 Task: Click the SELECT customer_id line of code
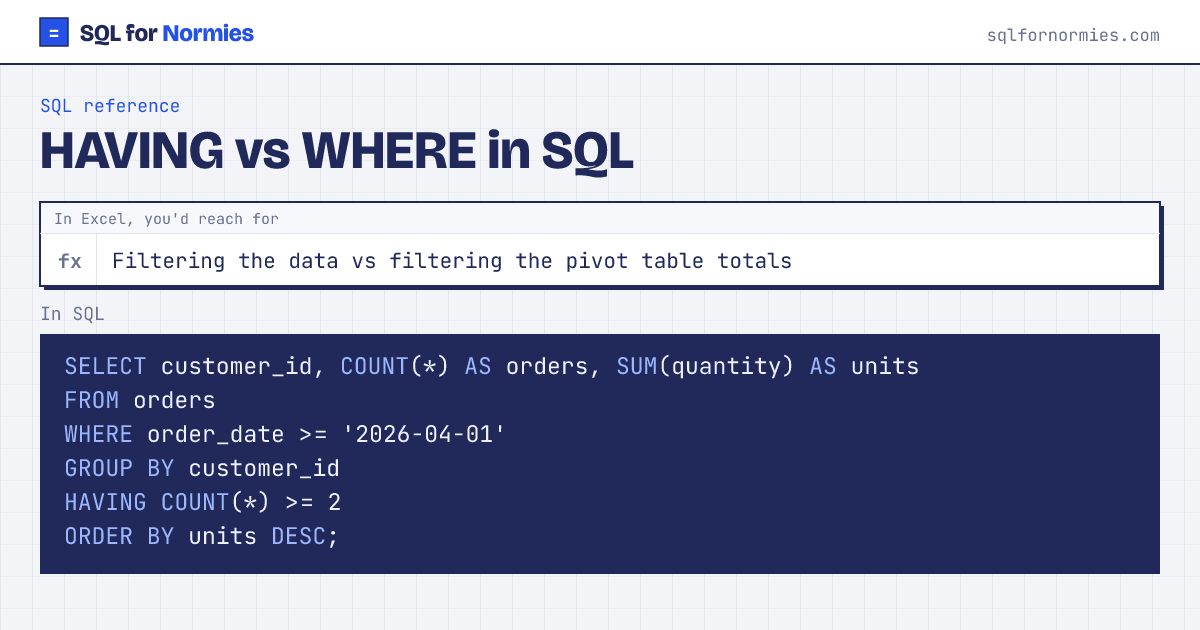pyautogui.click(x=492, y=366)
